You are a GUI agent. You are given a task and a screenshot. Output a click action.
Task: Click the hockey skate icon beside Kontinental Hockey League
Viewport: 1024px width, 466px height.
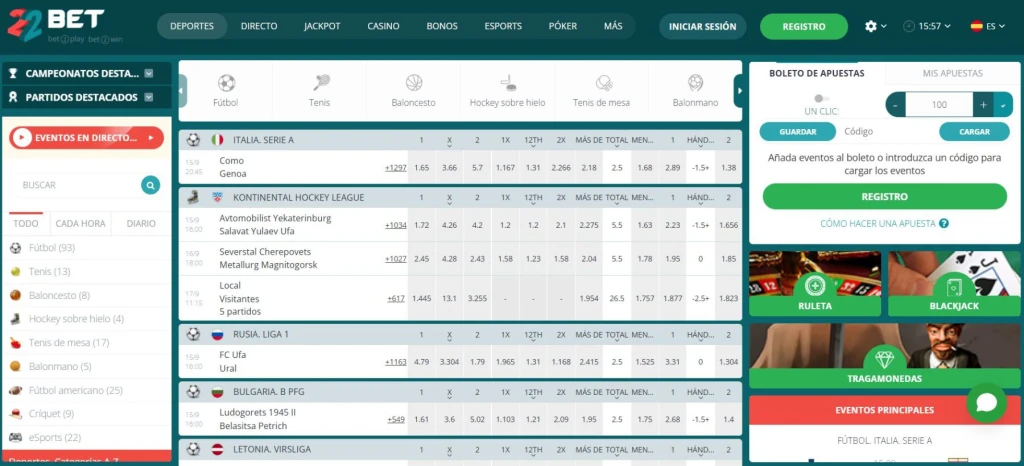[193, 197]
